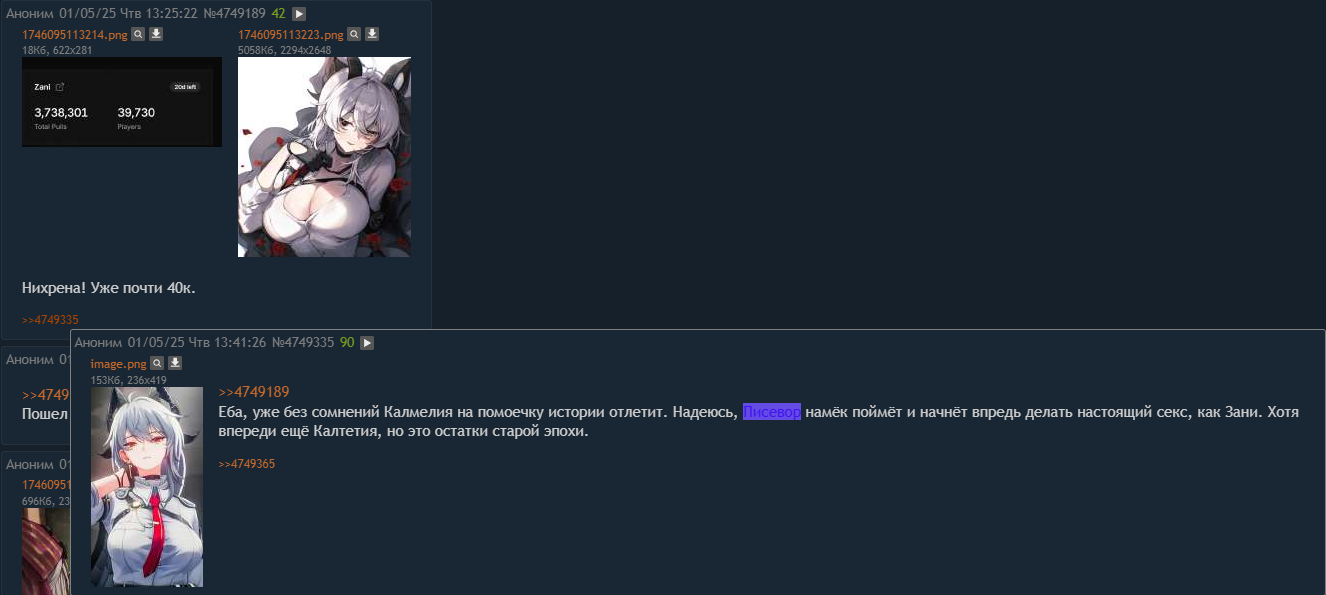The image size is (1326, 595).
Task: Click post number №4749189 in header
Action: point(235,14)
